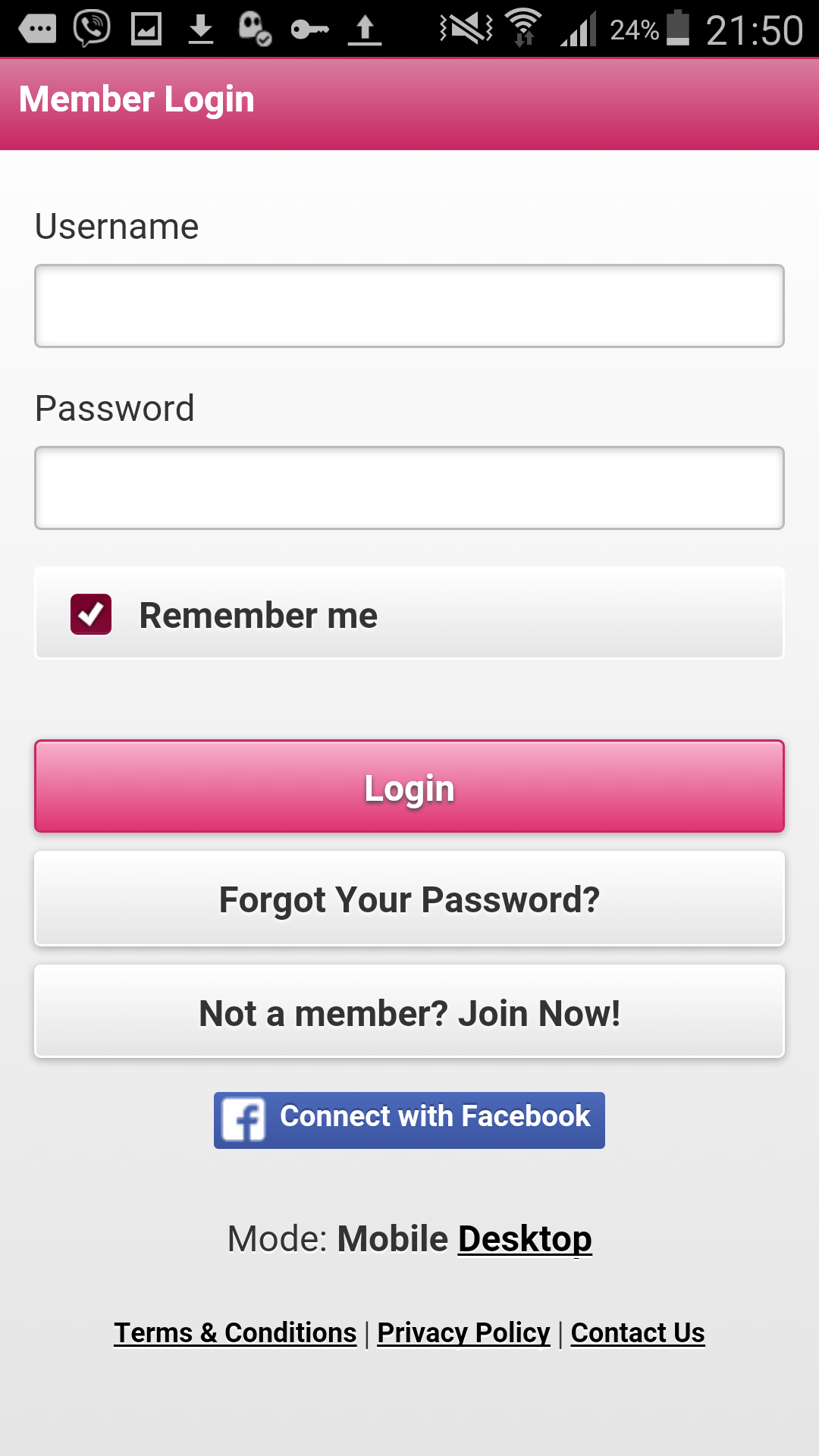Tap the Viber notification icon

click(x=92, y=29)
